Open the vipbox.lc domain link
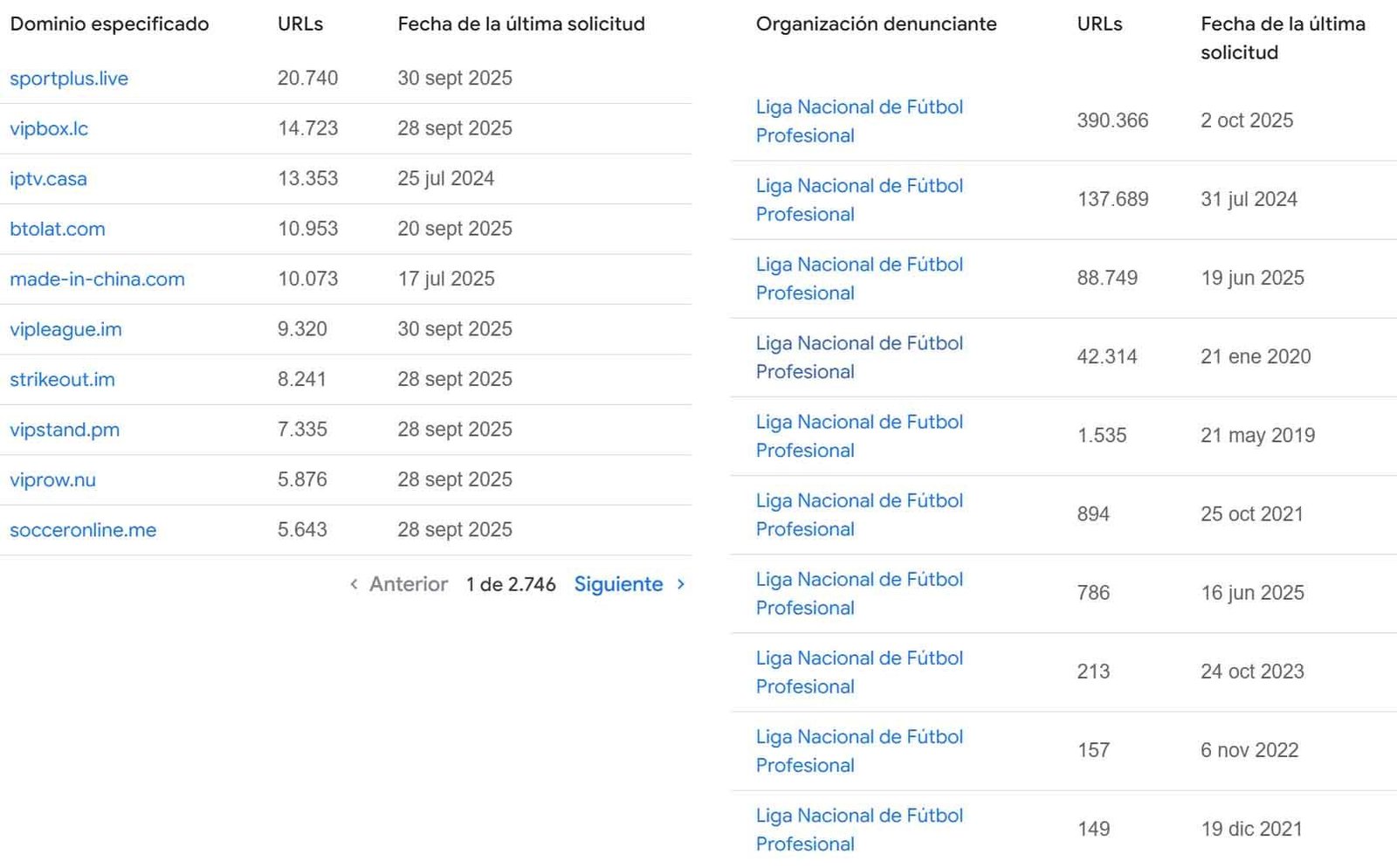The height and width of the screenshot is (868, 1397). (49, 128)
